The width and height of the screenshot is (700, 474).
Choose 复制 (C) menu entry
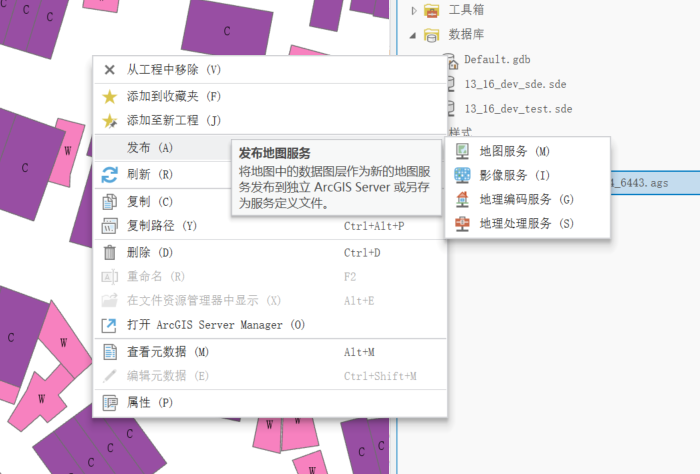pyautogui.click(x=163, y=202)
